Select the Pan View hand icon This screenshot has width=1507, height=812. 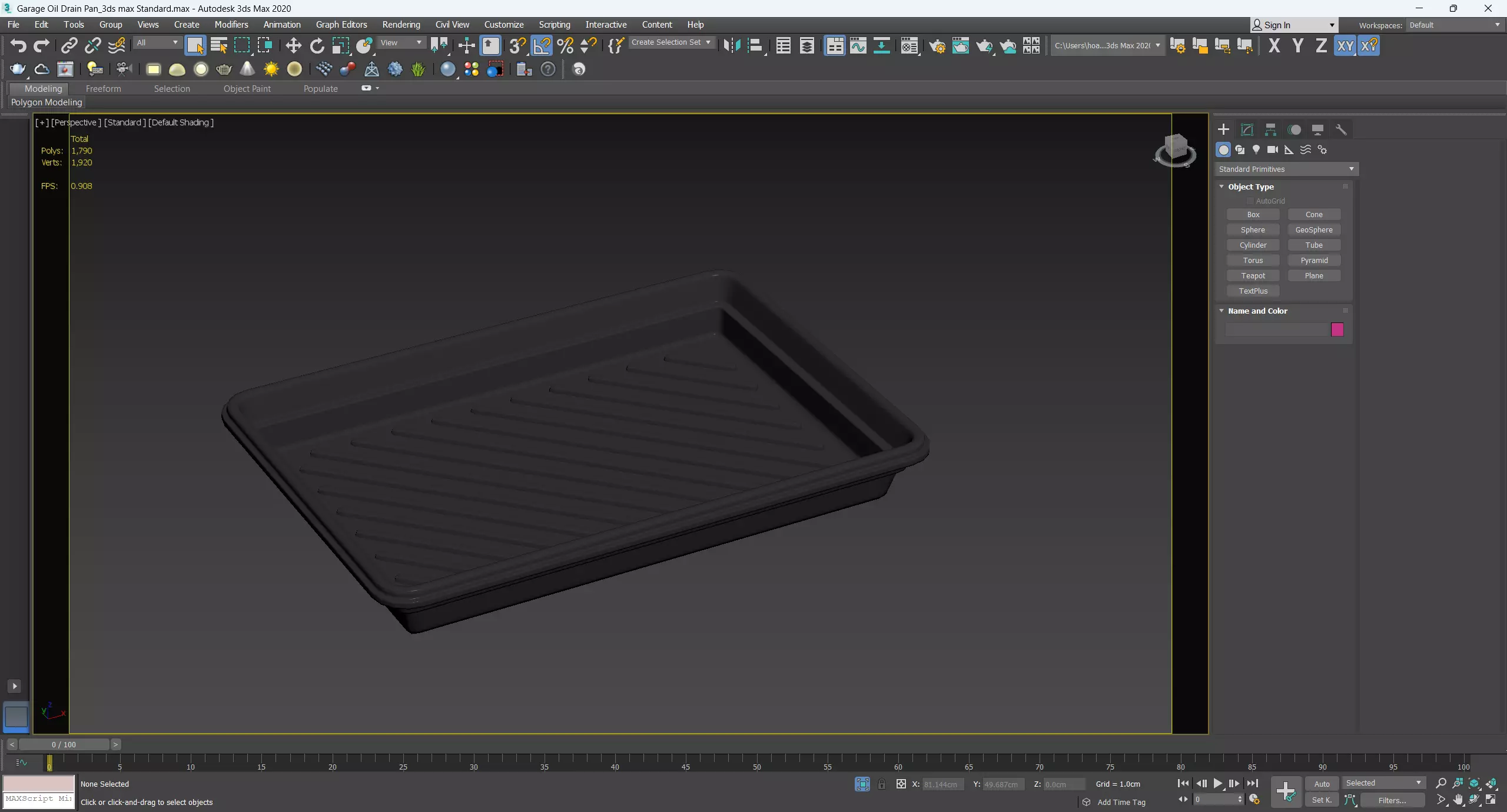tap(1458, 800)
